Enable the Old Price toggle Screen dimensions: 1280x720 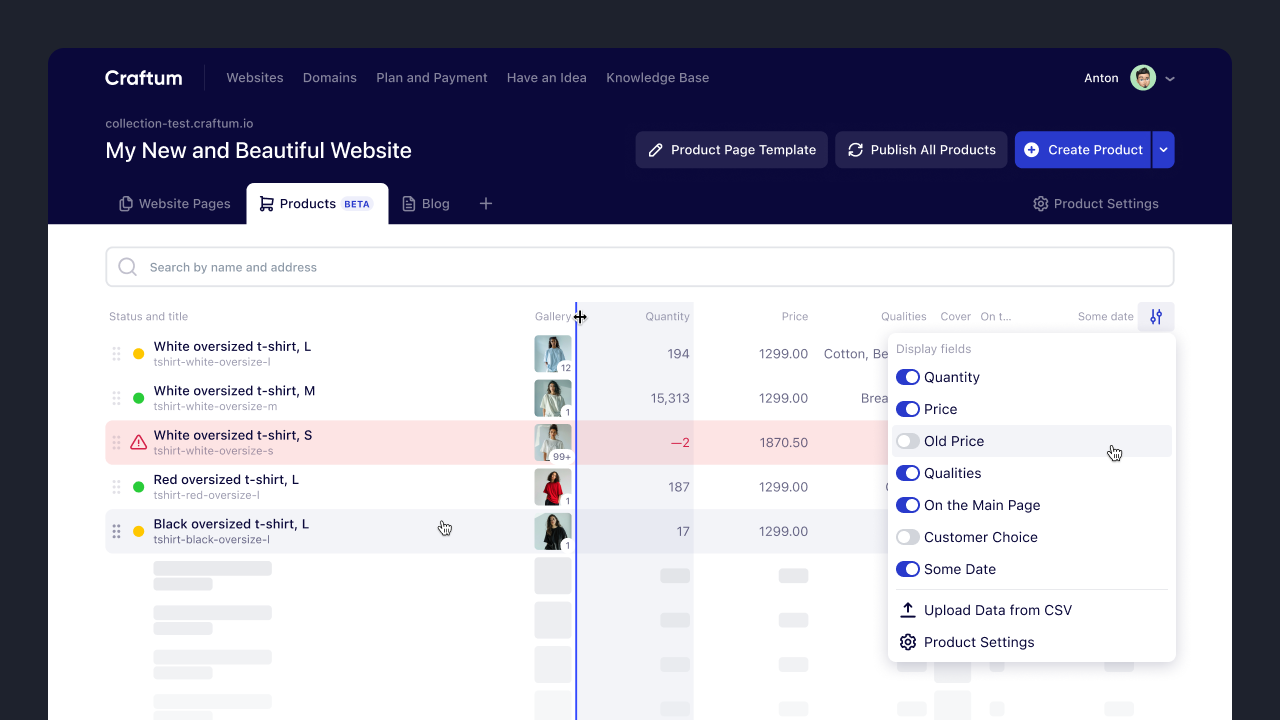(907, 441)
